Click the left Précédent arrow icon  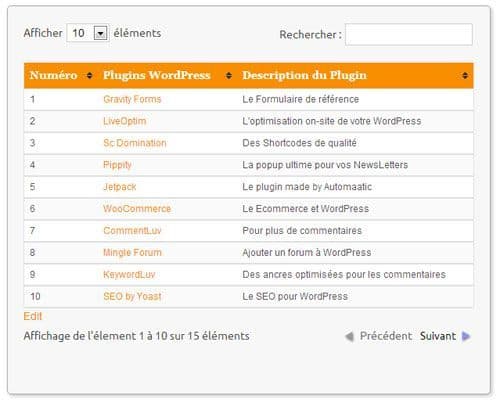349,336
